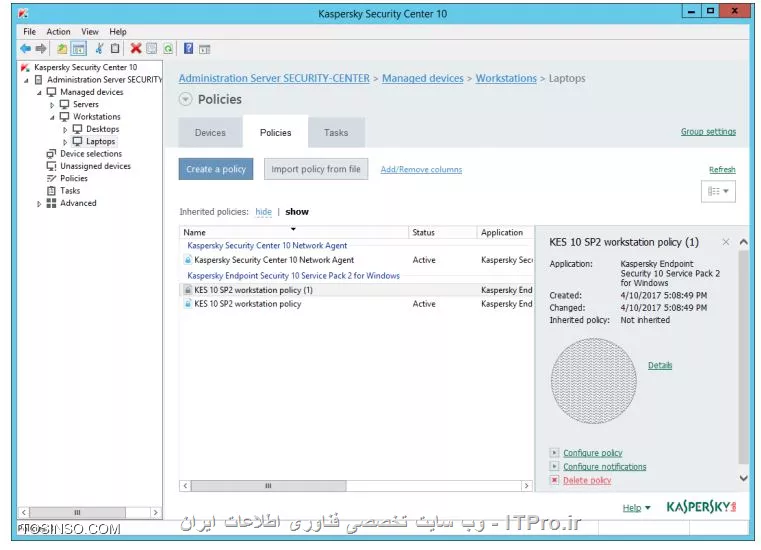The height and width of the screenshot is (550, 761).
Task: Click the red X icon beside Delete policy
Action: click(x=554, y=480)
